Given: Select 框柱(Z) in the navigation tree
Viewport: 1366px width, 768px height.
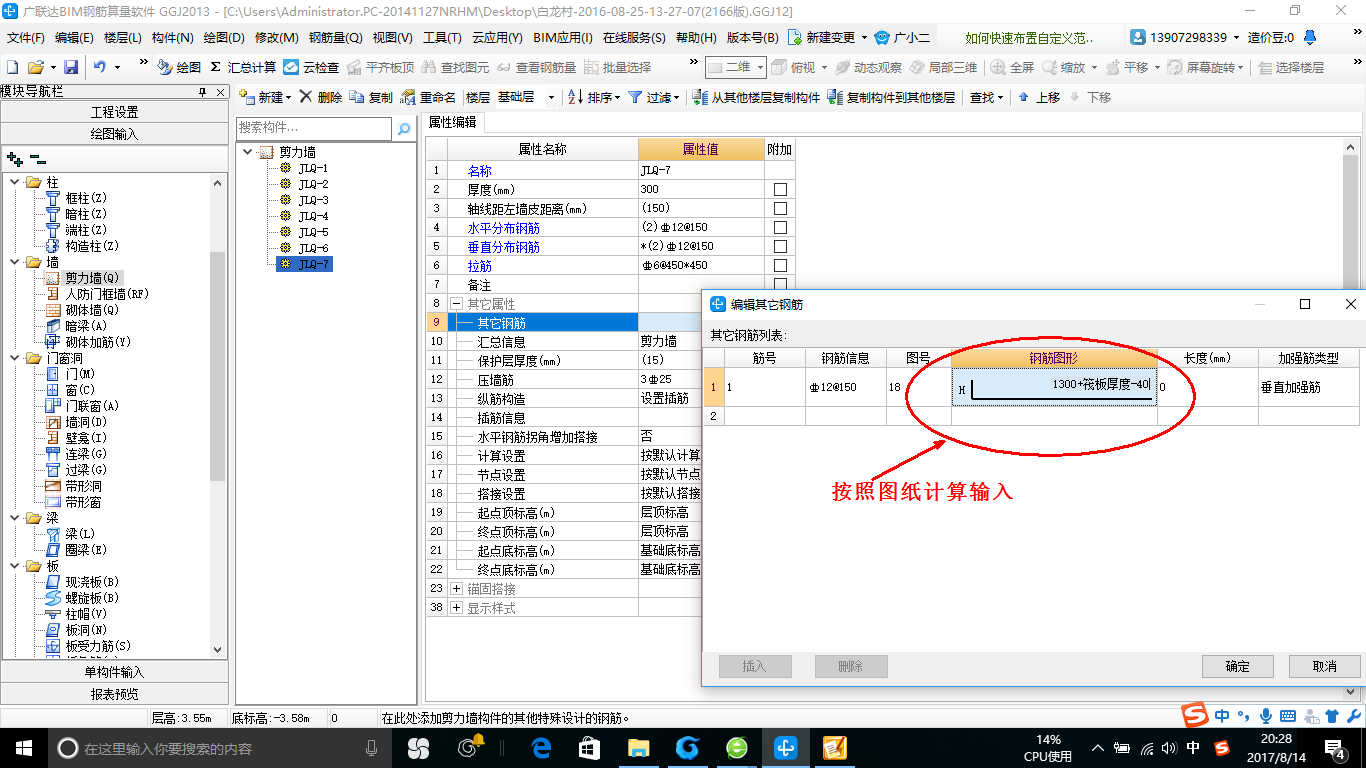Looking at the screenshot, I should point(86,198).
